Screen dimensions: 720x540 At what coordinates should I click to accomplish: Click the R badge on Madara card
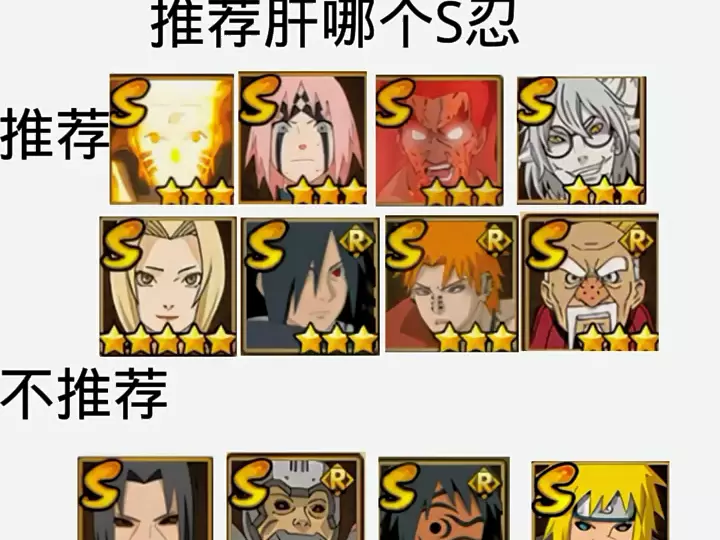pos(355,242)
